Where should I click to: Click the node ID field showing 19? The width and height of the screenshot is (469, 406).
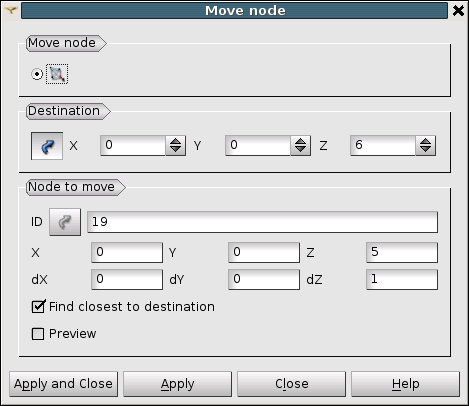point(262,222)
